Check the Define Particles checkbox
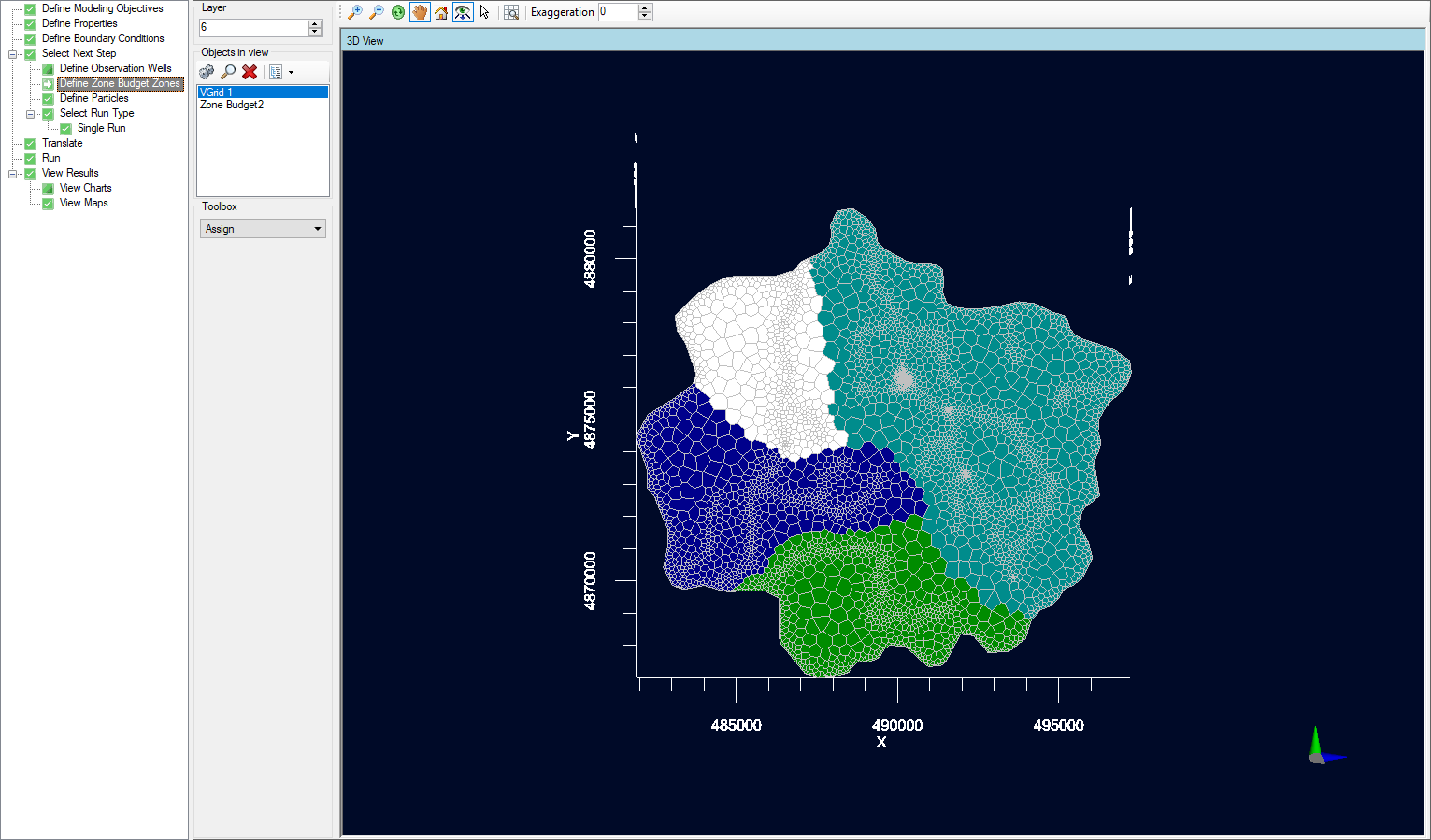 point(47,98)
